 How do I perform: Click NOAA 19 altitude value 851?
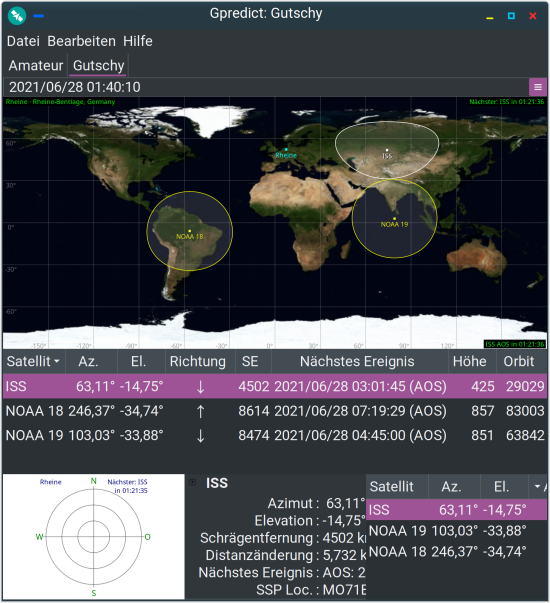[x=483, y=436]
